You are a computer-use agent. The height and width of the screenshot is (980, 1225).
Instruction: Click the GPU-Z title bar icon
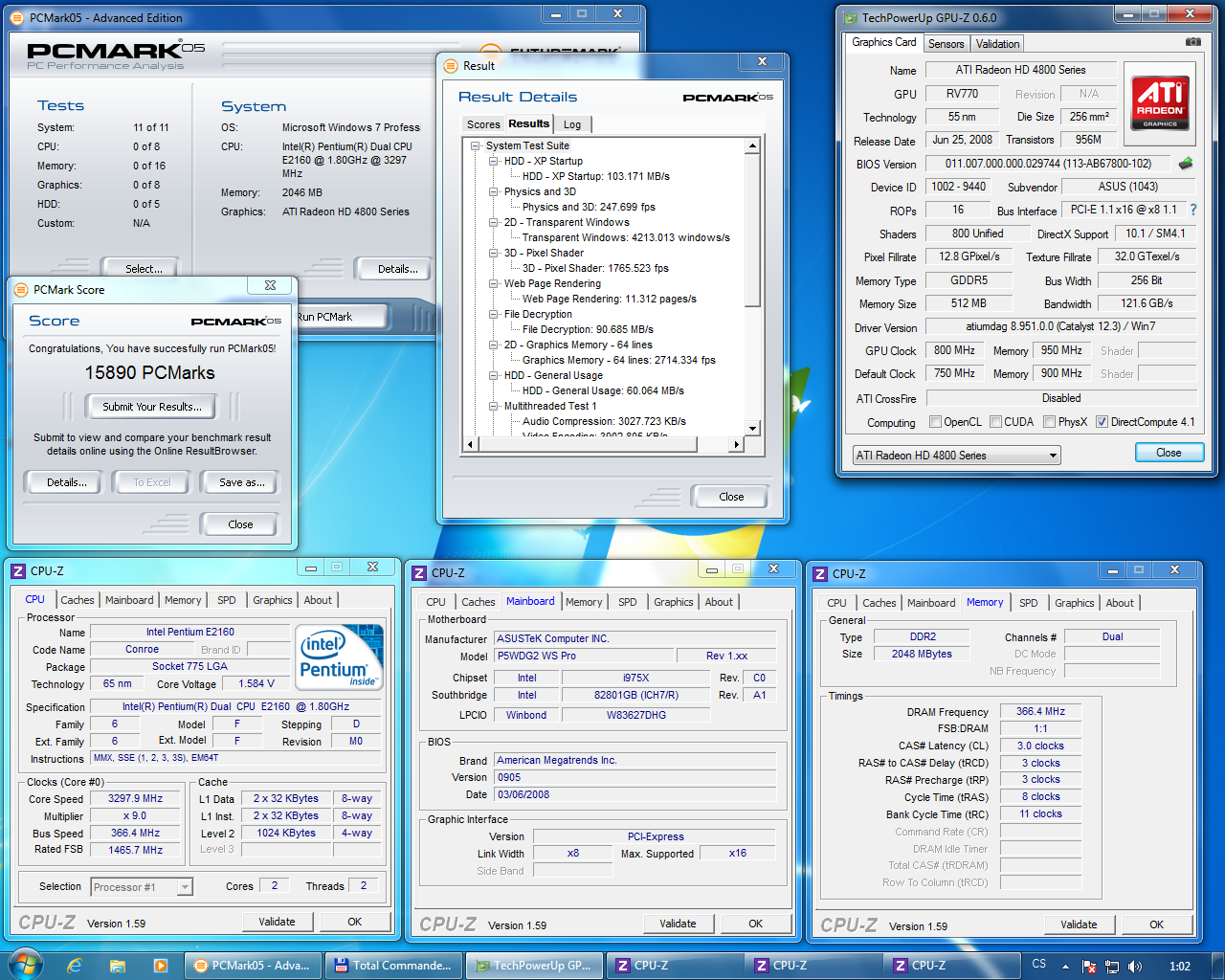[x=850, y=17]
